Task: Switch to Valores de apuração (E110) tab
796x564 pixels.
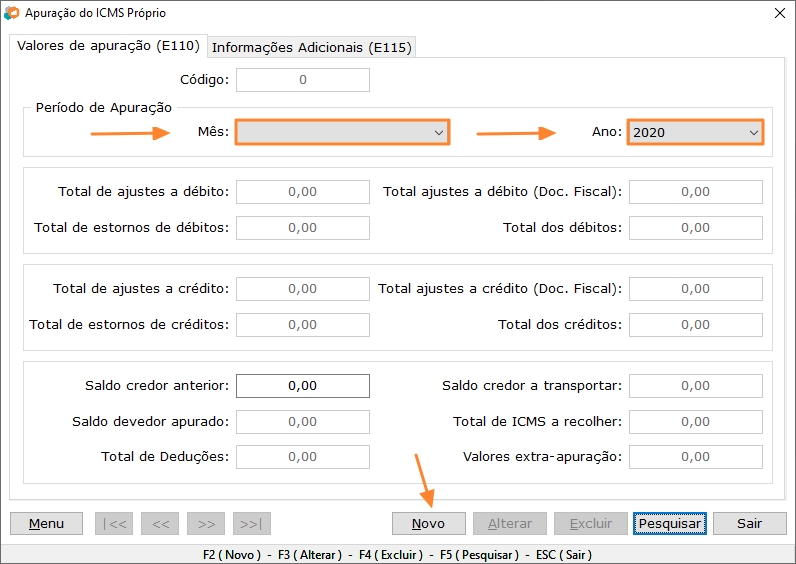Action: pyautogui.click(x=108, y=46)
